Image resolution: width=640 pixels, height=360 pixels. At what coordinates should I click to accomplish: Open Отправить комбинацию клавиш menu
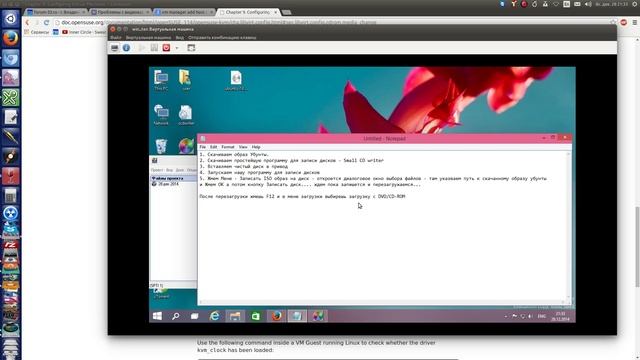(222, 38)
